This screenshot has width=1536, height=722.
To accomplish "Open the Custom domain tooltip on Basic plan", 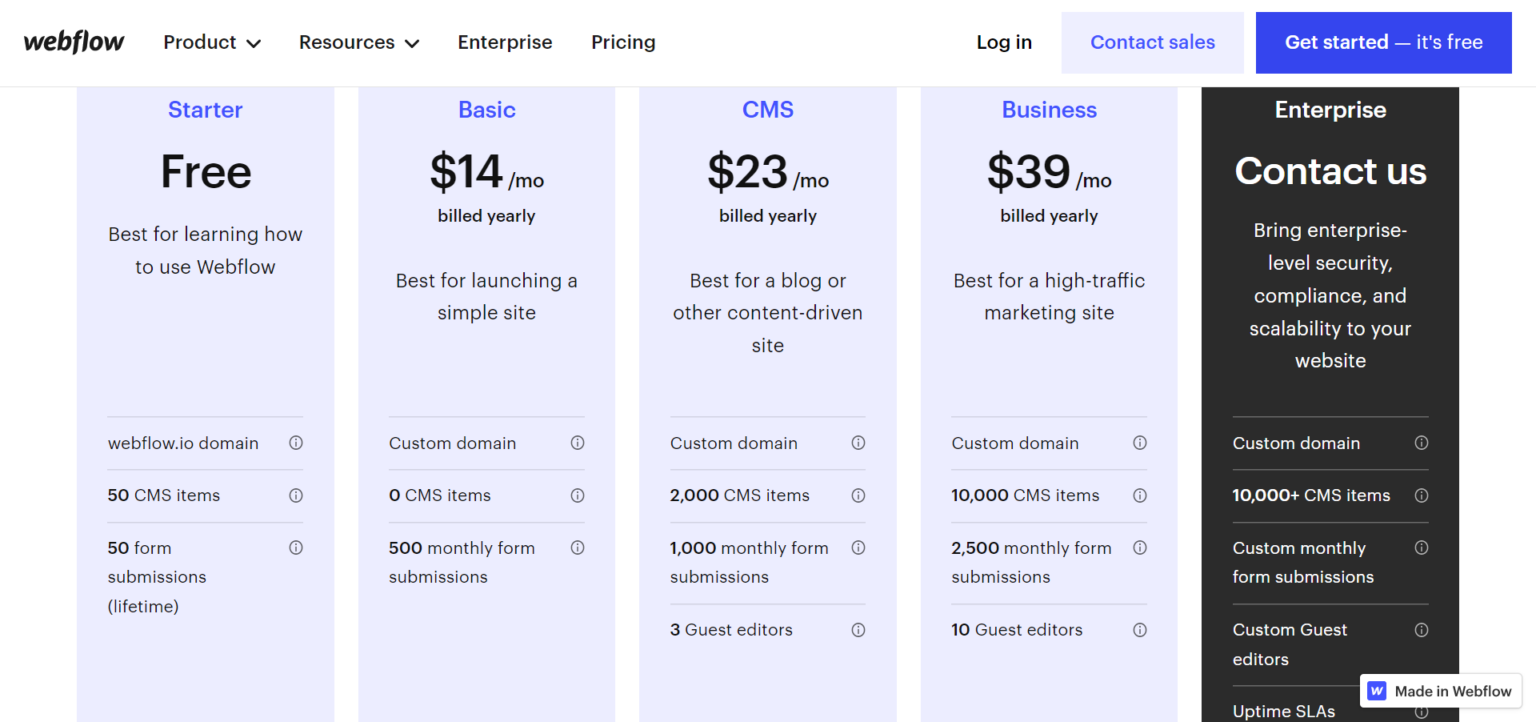I will pos(577,442).
